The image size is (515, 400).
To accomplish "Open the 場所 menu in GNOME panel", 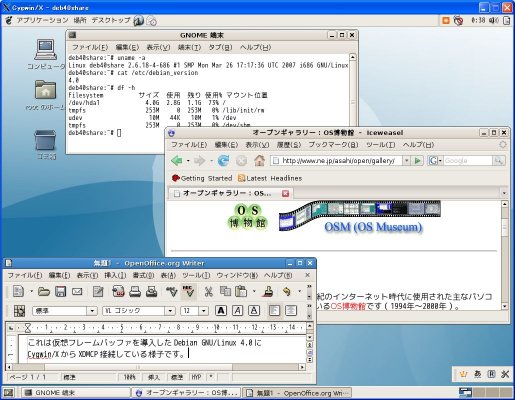I will 80,20.
